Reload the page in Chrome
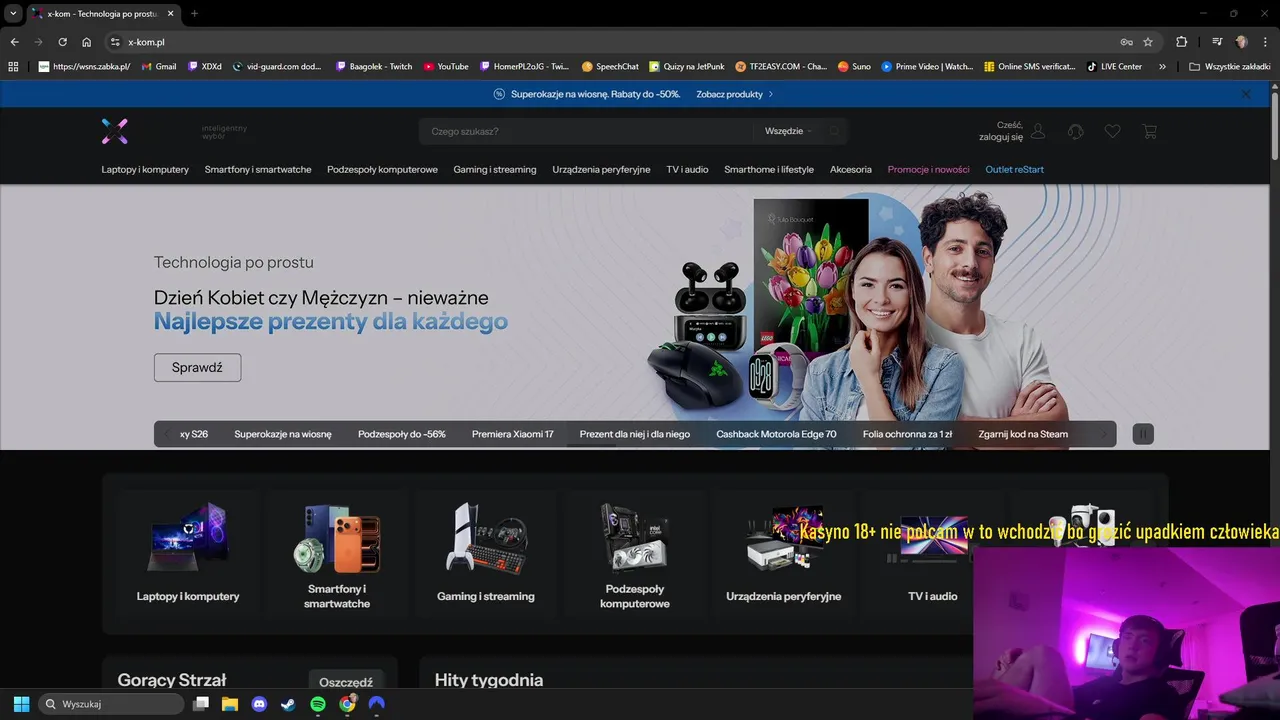Viewport: 1280px width, 720px height. (62, 42)
